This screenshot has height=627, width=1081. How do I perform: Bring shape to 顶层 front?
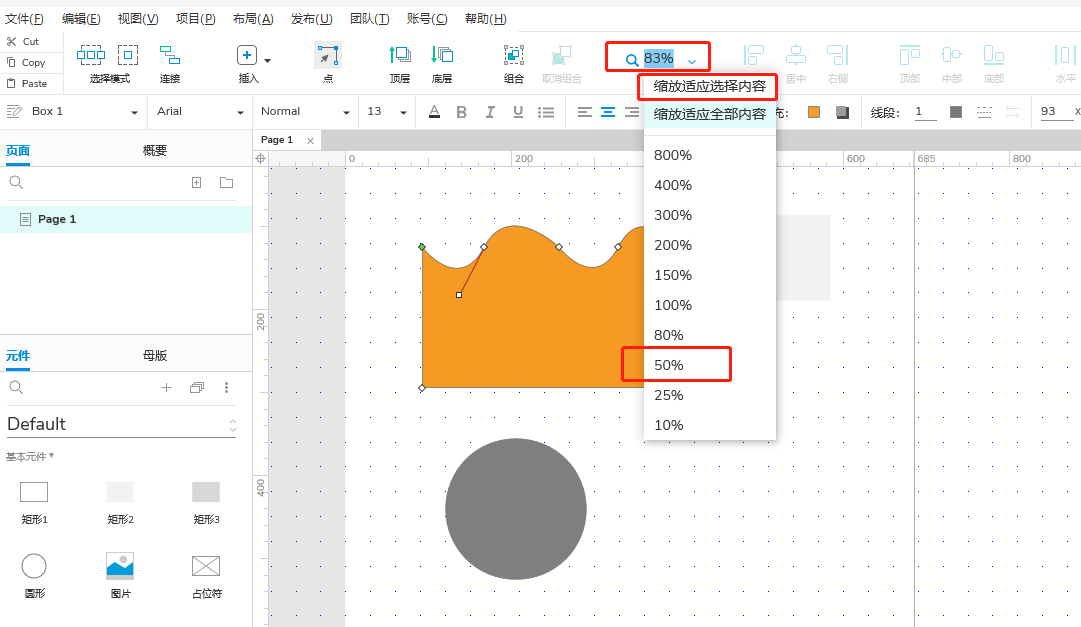(x=400, y=54)
